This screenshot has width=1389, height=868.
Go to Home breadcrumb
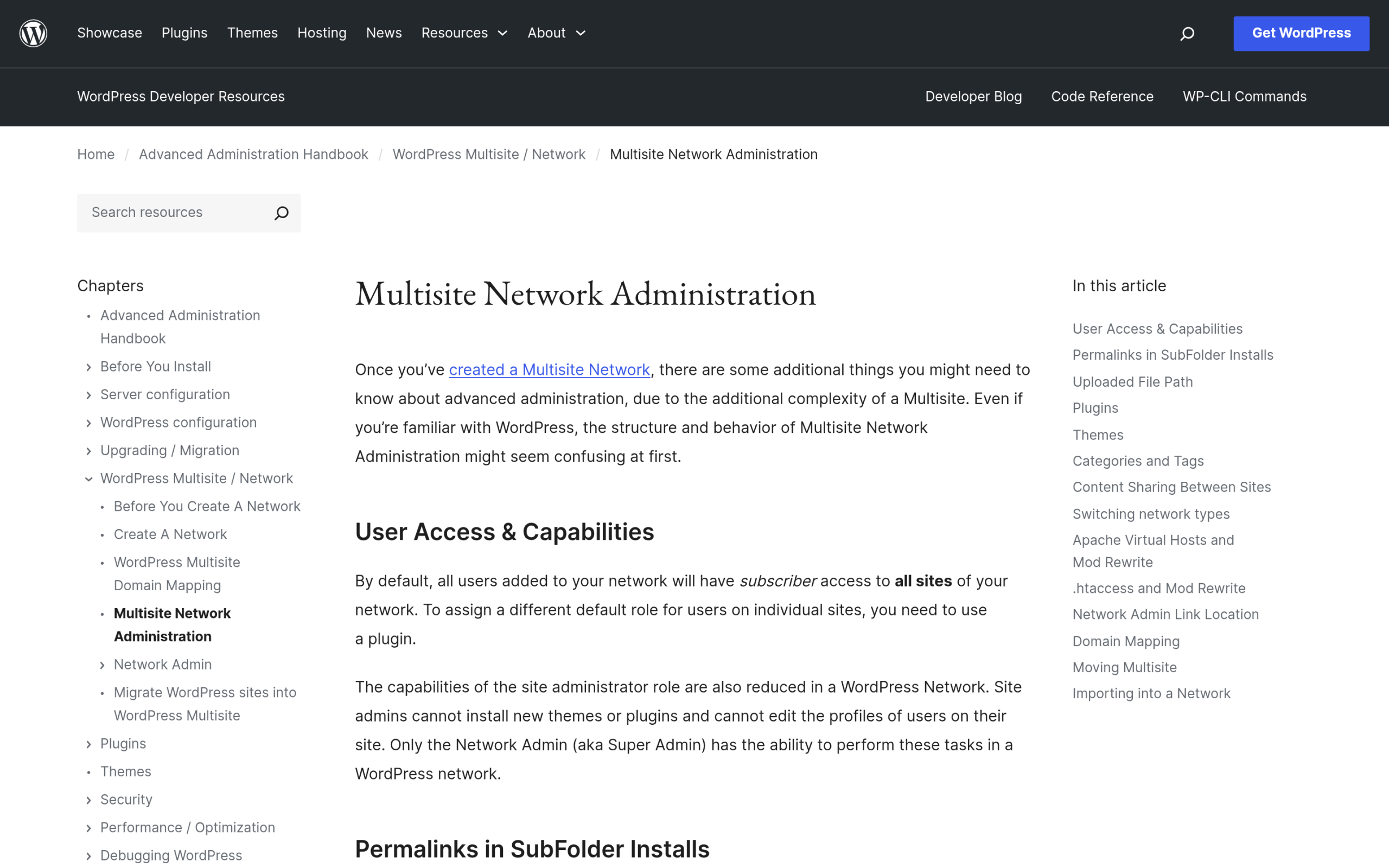tap(96, 155)
